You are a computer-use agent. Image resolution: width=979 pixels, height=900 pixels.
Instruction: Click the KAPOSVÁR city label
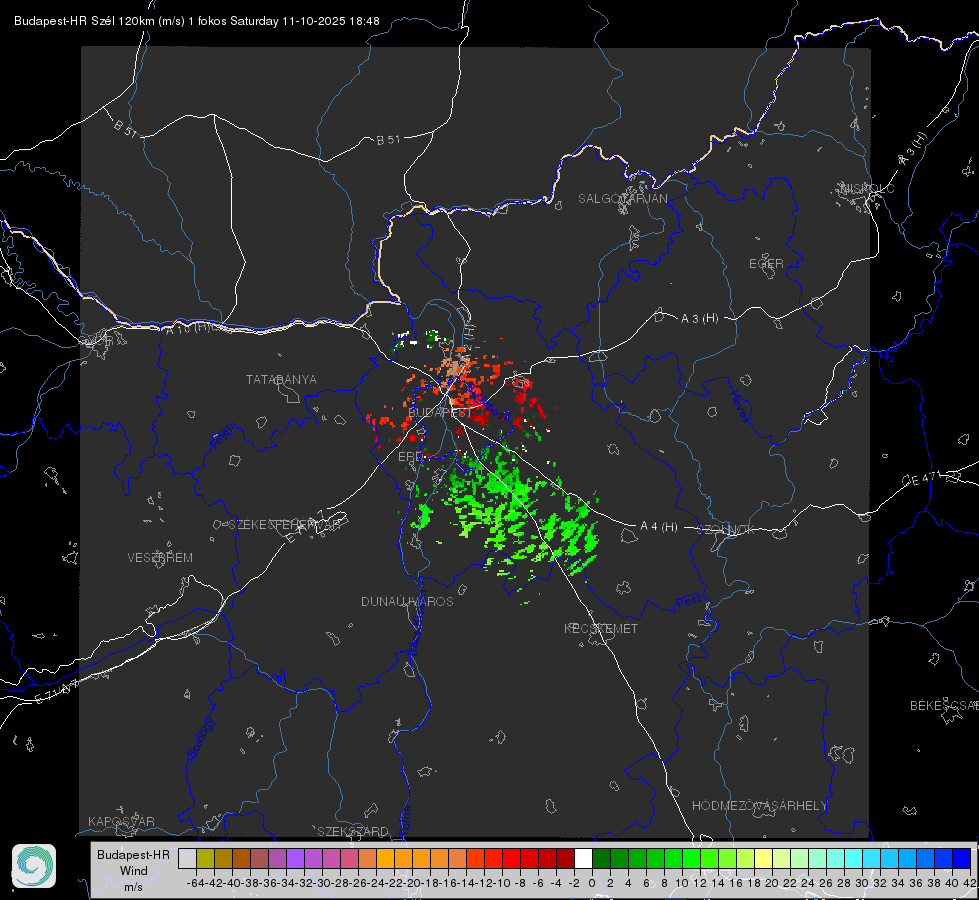tap(121, 821)
